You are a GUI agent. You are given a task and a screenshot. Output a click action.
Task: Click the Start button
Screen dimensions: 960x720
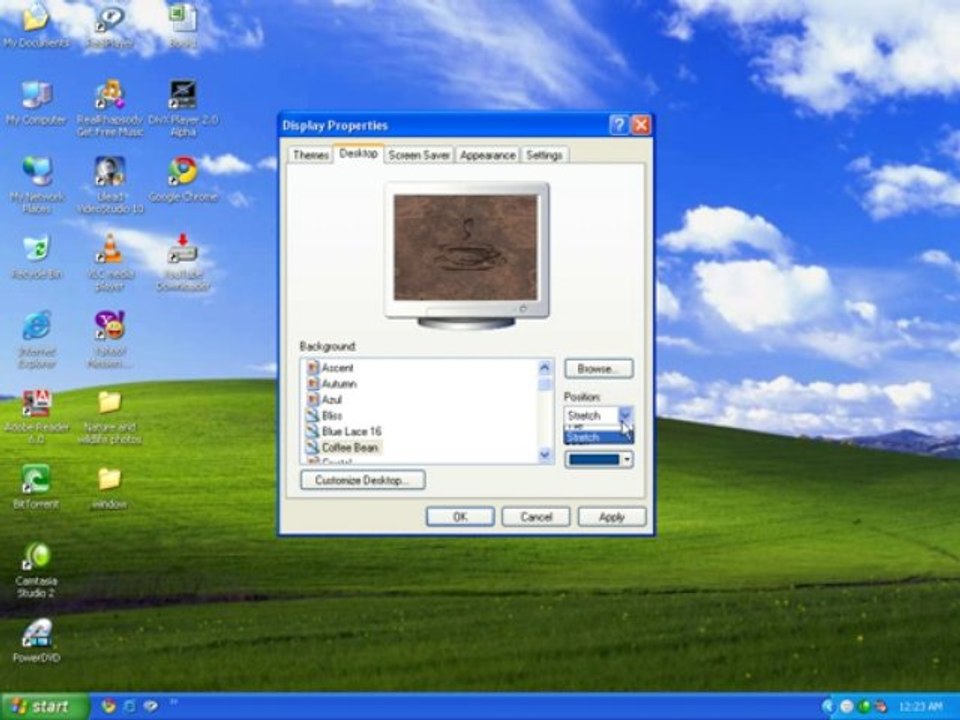(x=44, y=707)
